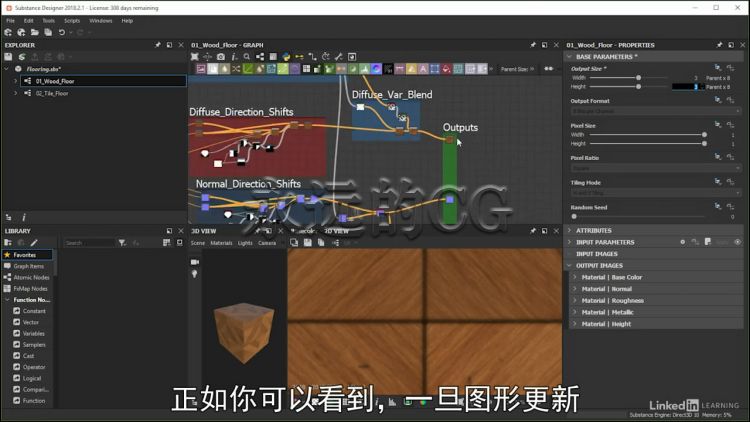The height and width of the screenshot is (422, 750).
Task: Click the magnifier search icon in the graph toolbar
Action: pos(247,56)
